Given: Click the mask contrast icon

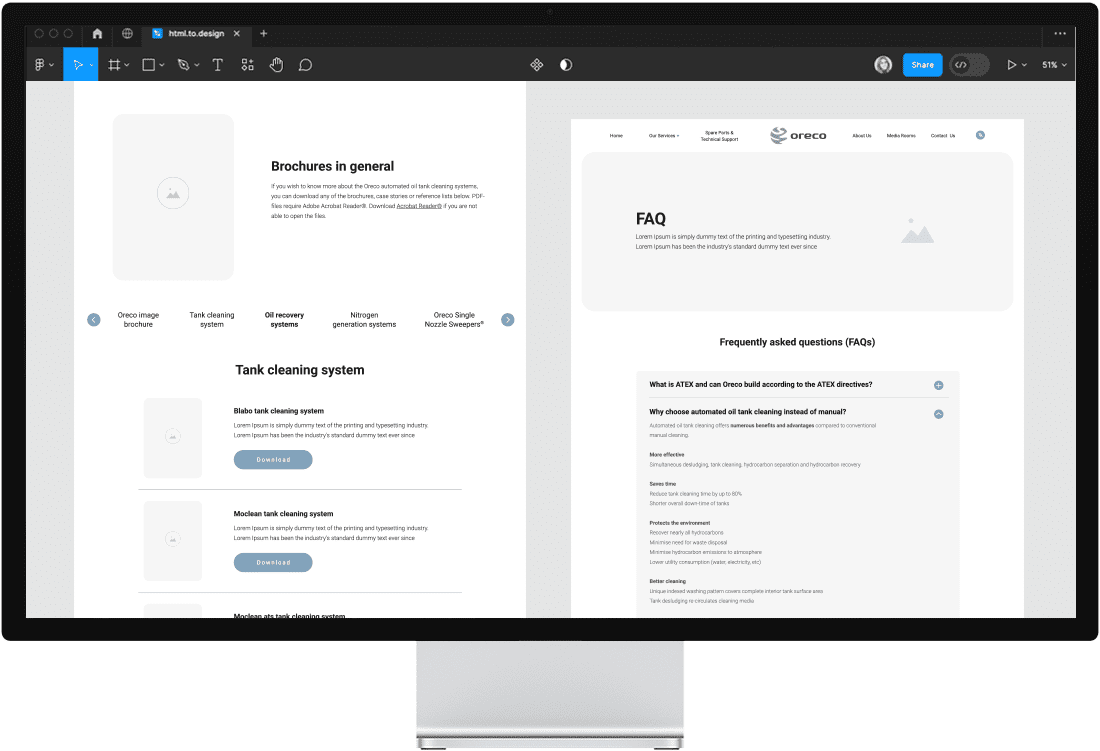Looking at the screenshot, I should click(x=566, y=65).
